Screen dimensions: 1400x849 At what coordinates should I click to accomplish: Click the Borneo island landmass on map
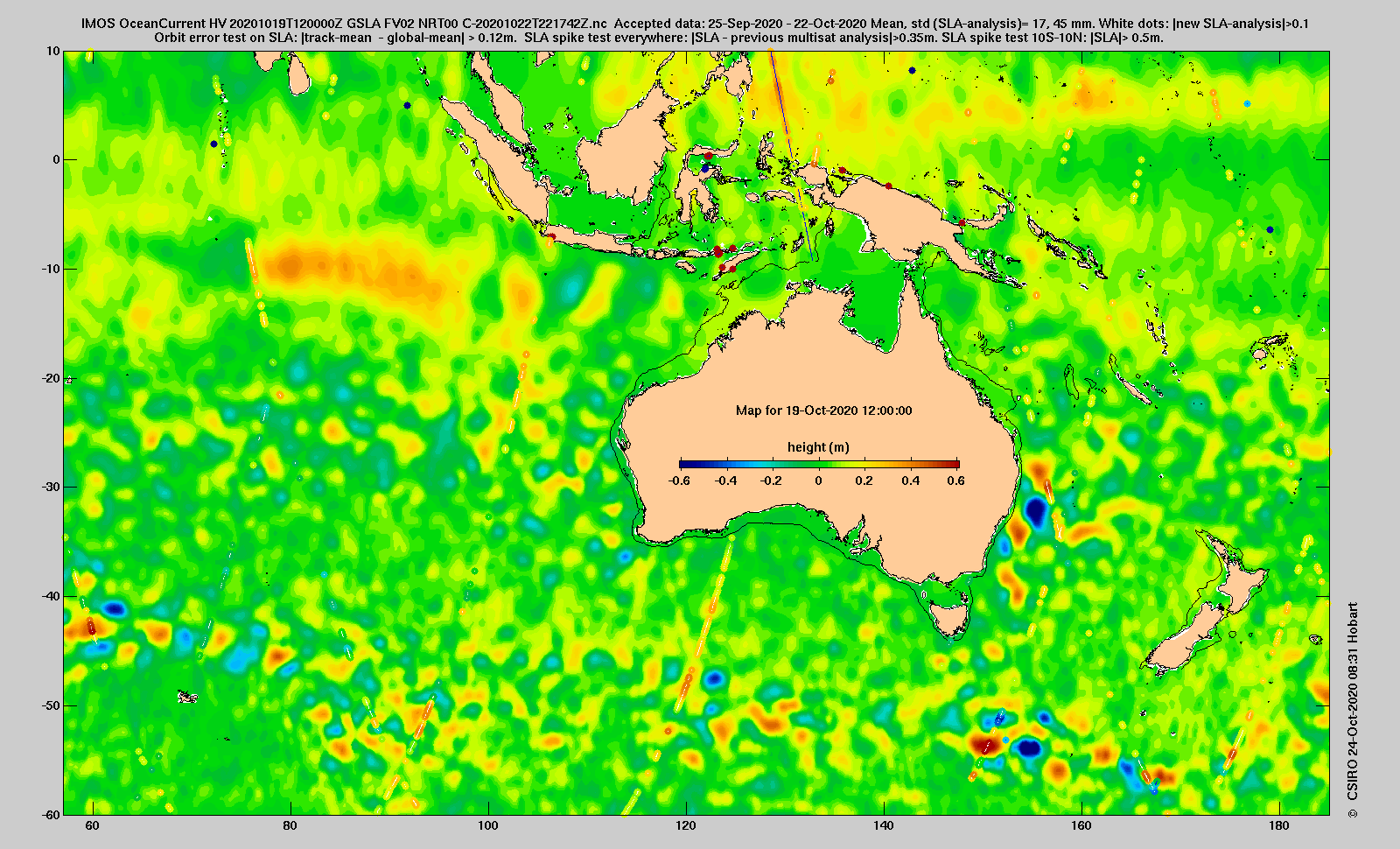coord(626,145)
